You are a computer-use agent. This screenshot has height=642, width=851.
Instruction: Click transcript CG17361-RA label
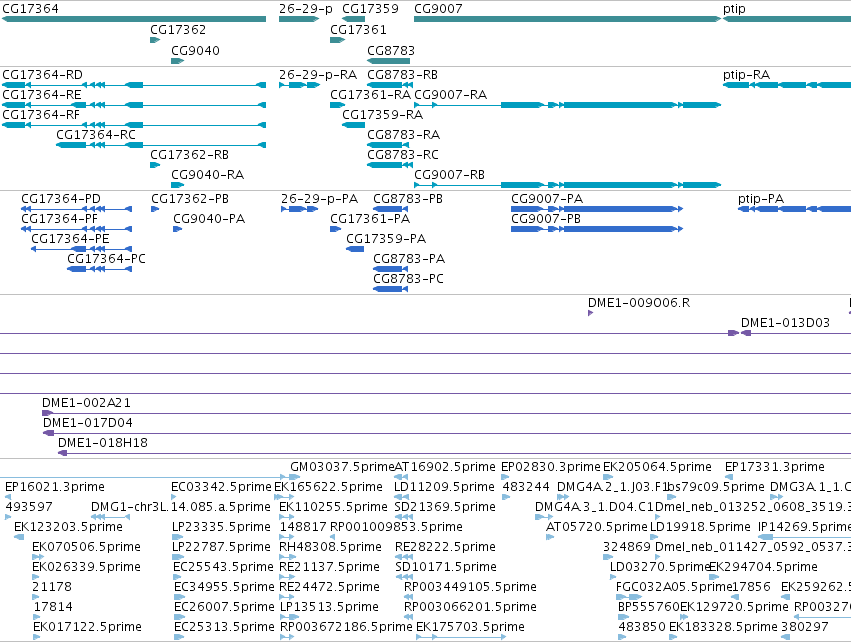tap(371, 94)
